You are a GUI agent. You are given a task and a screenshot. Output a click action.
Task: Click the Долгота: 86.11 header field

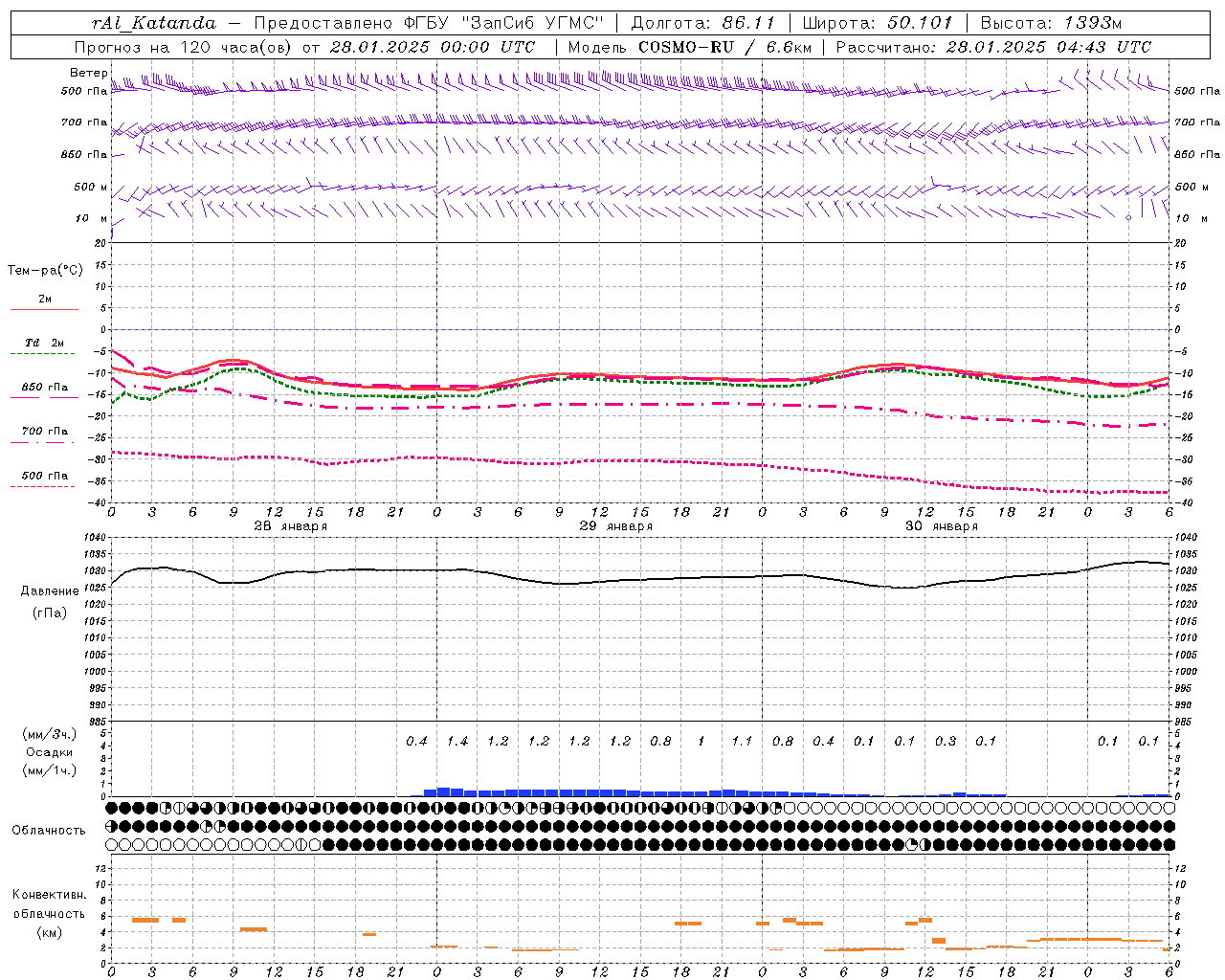[x=702, y=23]
